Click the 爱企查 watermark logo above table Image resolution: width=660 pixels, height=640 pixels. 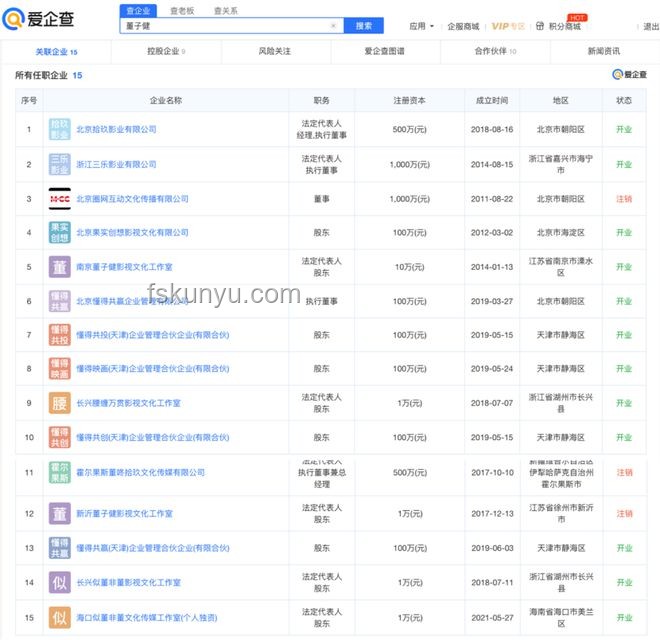point(629,75)
